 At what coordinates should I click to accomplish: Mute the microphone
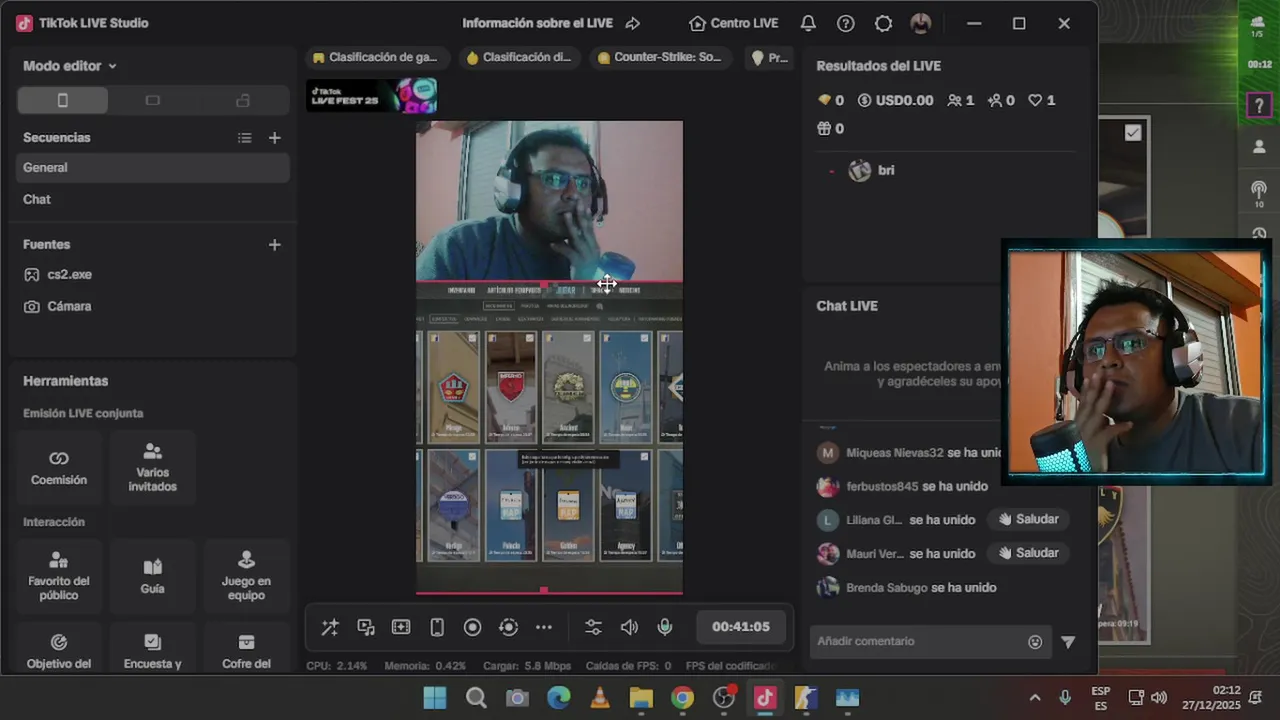[x=665, y=627]
